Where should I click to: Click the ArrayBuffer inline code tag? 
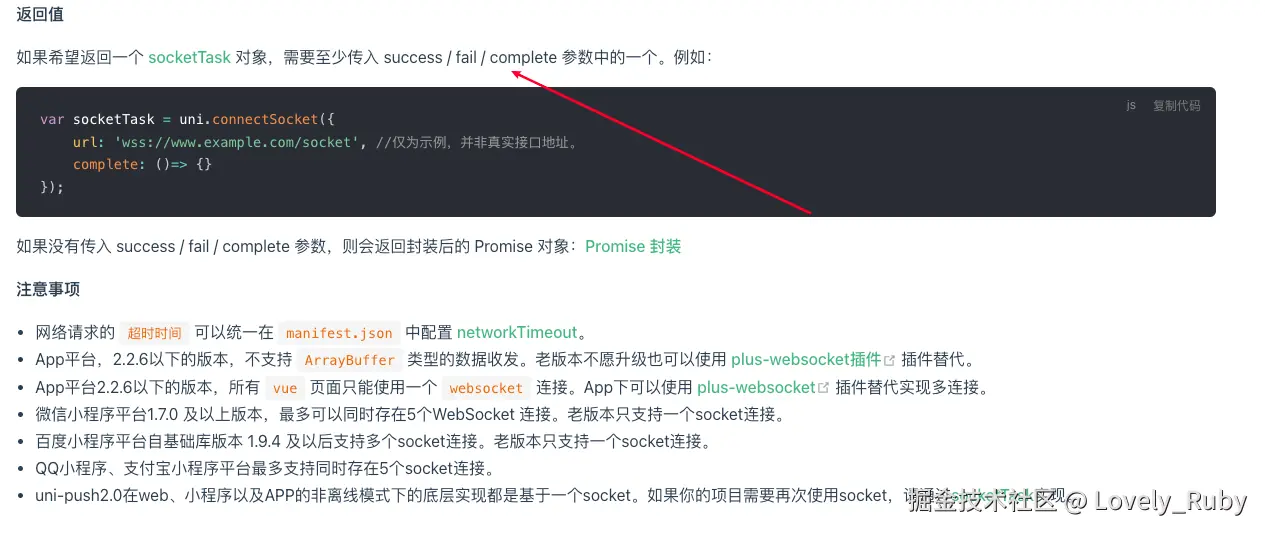349,360
